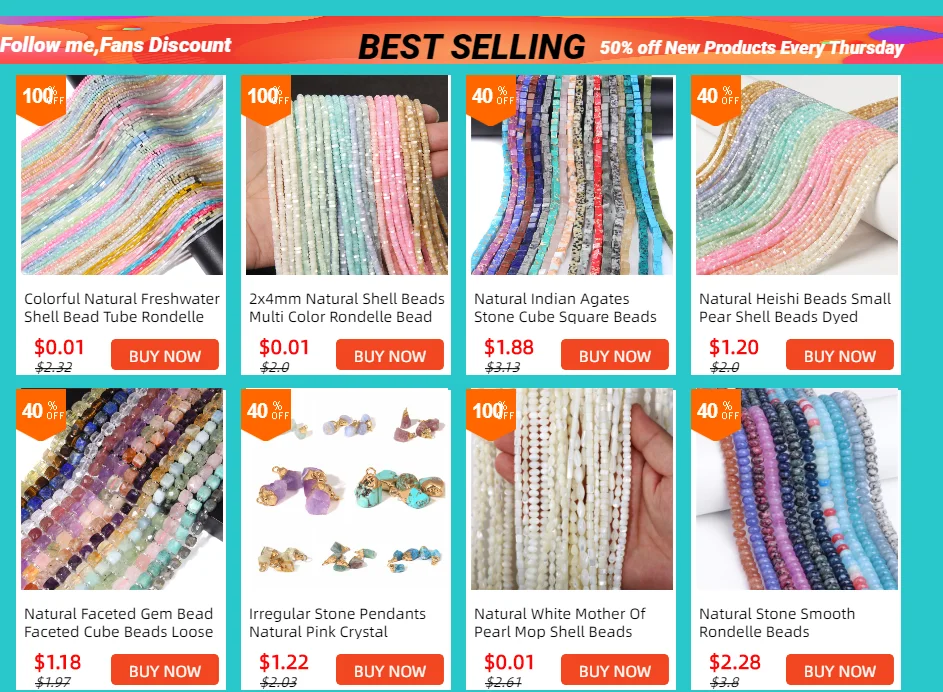Open the Irregular Stone Pendants image

pyautogui.click(x=347, y=489)
